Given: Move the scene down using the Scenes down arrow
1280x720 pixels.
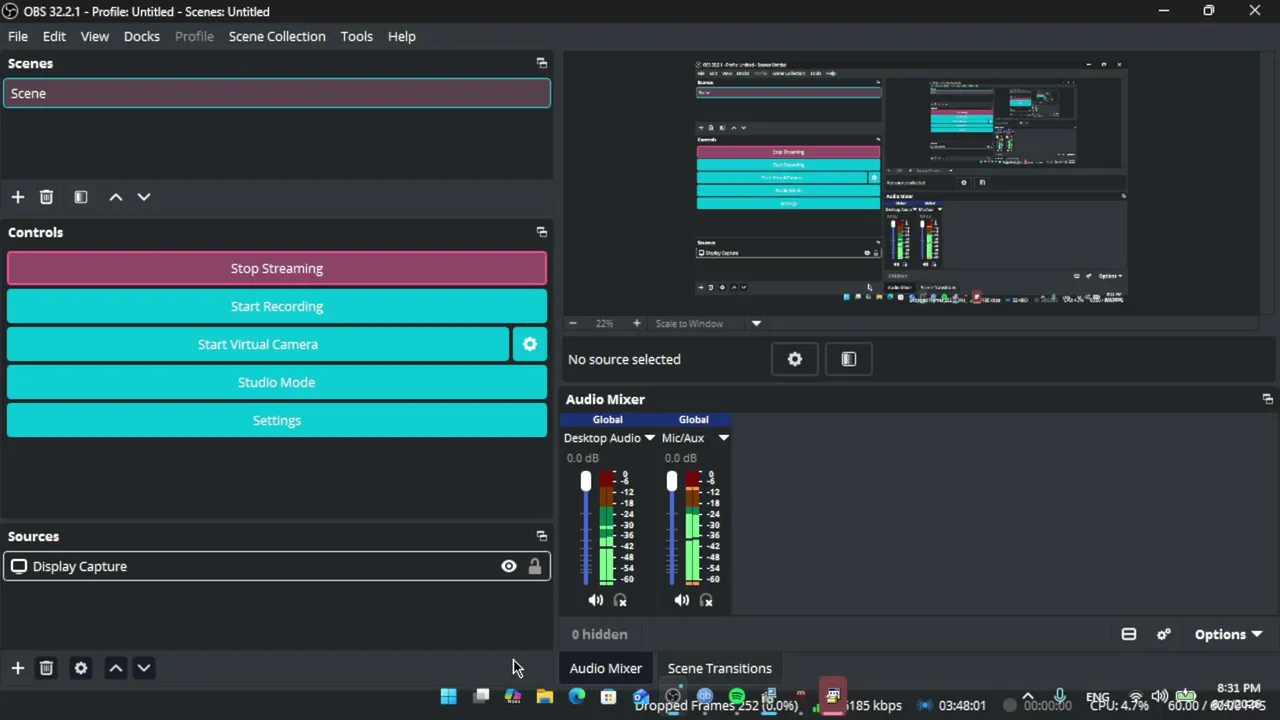Looking at the screenshot, I should coord(144,197).
